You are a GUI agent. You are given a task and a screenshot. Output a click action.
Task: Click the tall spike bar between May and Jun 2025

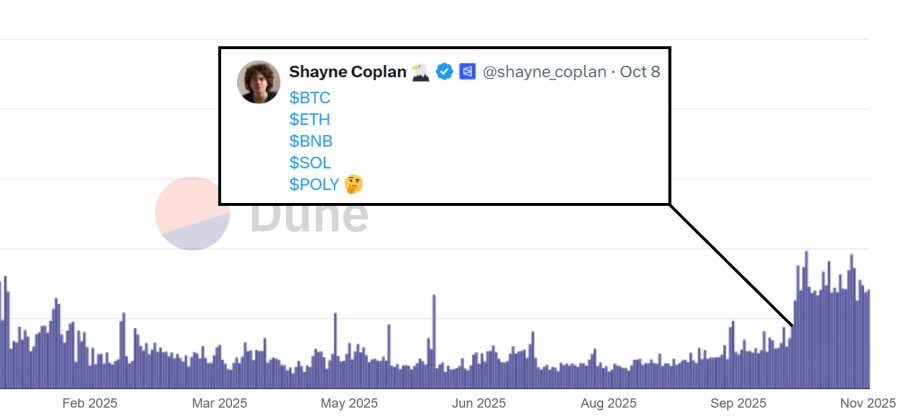(x=434, y=341)
